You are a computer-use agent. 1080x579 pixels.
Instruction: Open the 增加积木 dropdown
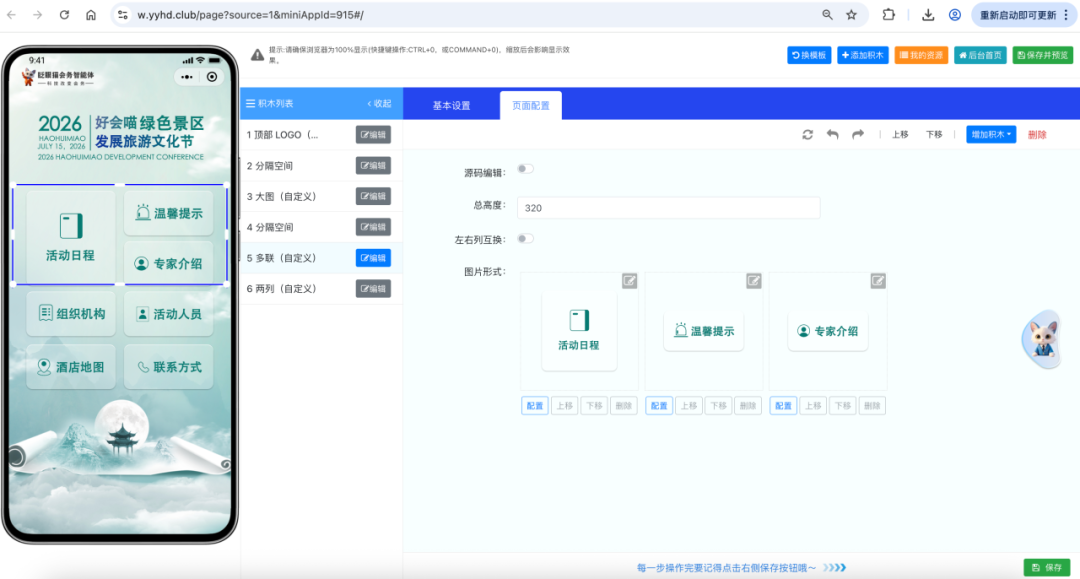tap(990, 135)
